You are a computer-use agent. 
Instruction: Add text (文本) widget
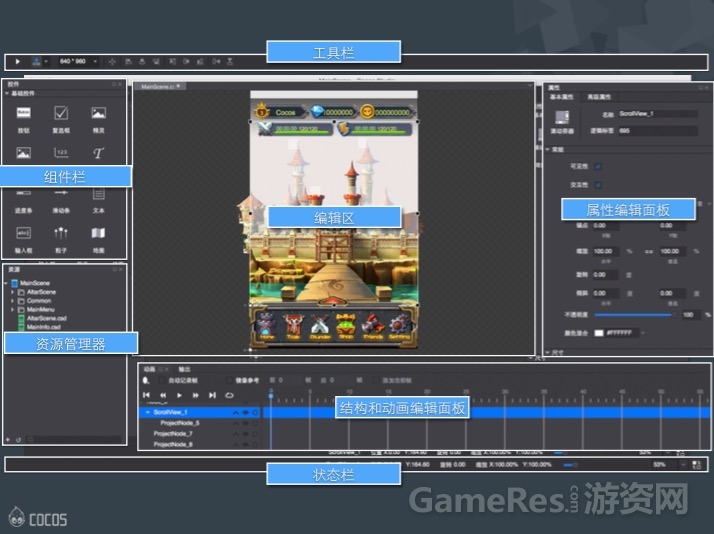coord(98,202)
